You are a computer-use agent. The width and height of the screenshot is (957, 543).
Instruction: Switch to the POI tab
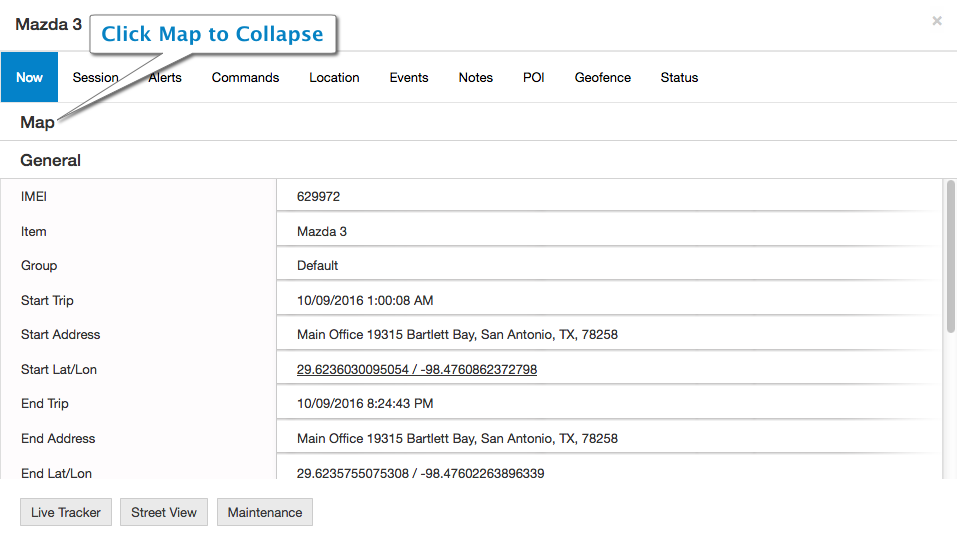533,77
